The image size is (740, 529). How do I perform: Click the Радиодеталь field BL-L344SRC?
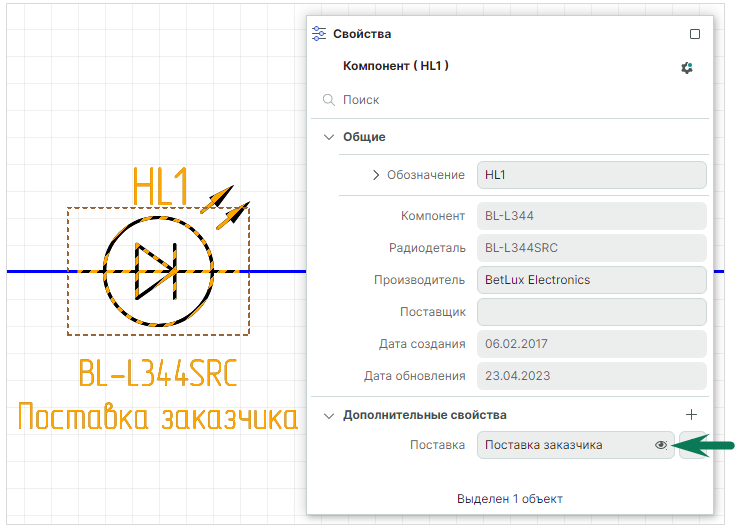(x=592, y=248)
